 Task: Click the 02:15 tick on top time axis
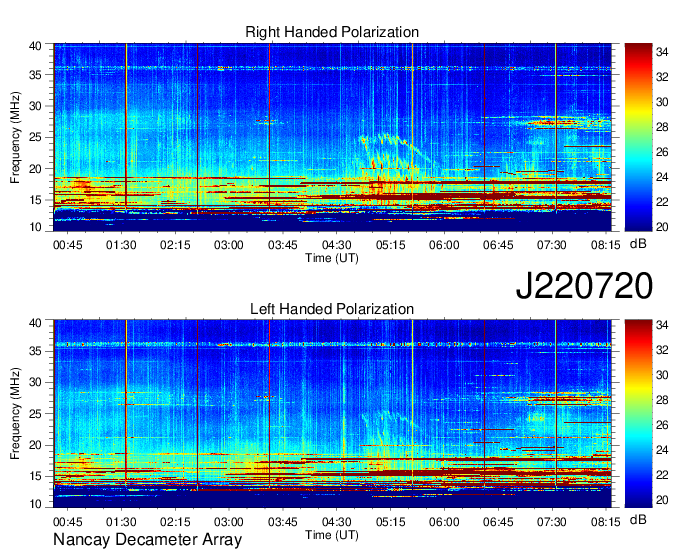pos(175,245)
